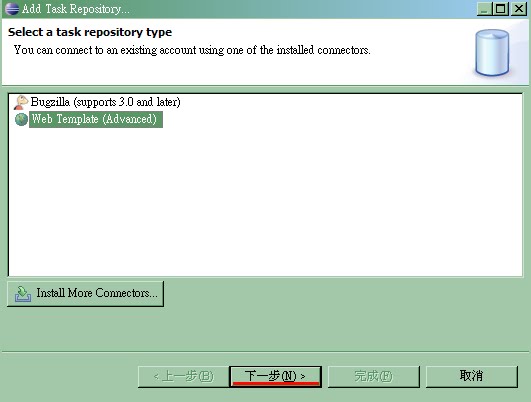This screenshot has height=402, width=531.
Task: Click the description text about installed connectors
Action: coord(192,50)
